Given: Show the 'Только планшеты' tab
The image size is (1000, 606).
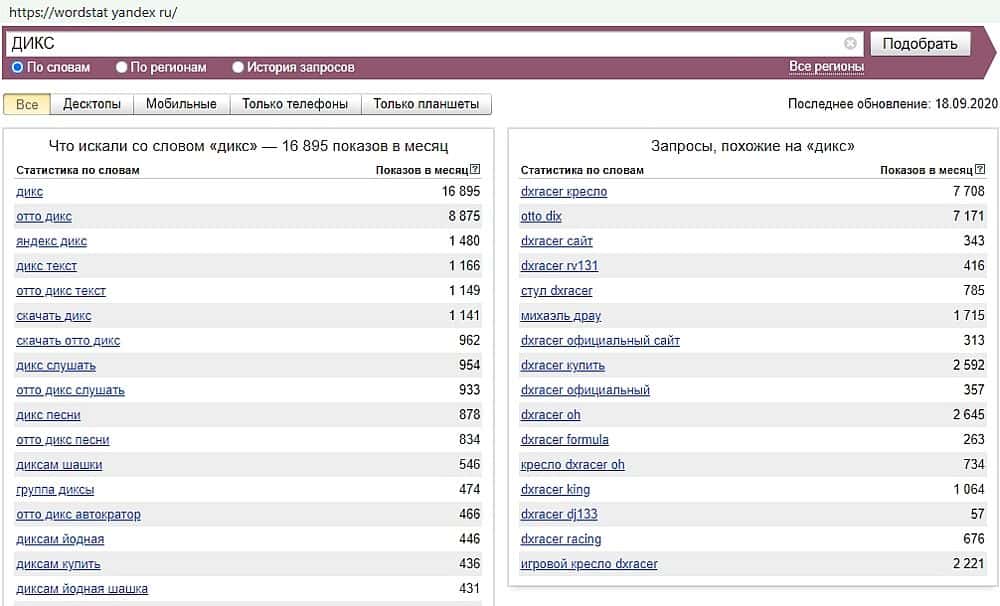Looking at the screenshot, I should 426,104.
